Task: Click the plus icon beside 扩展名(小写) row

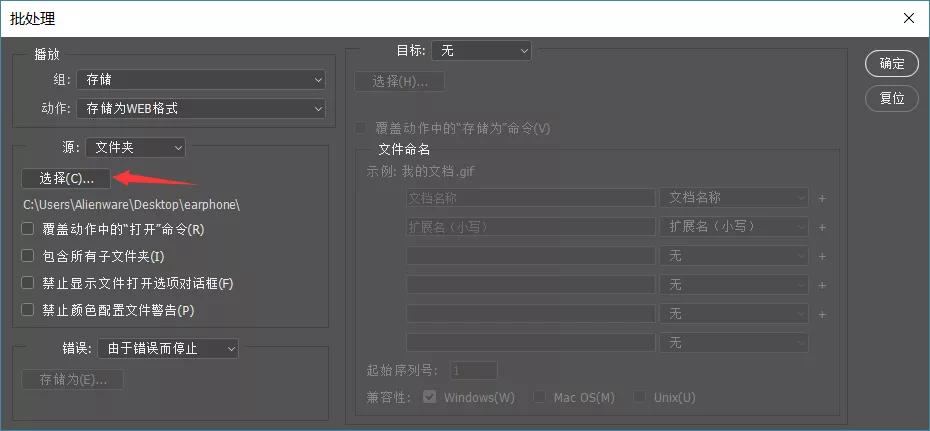Action: [822, 227]
